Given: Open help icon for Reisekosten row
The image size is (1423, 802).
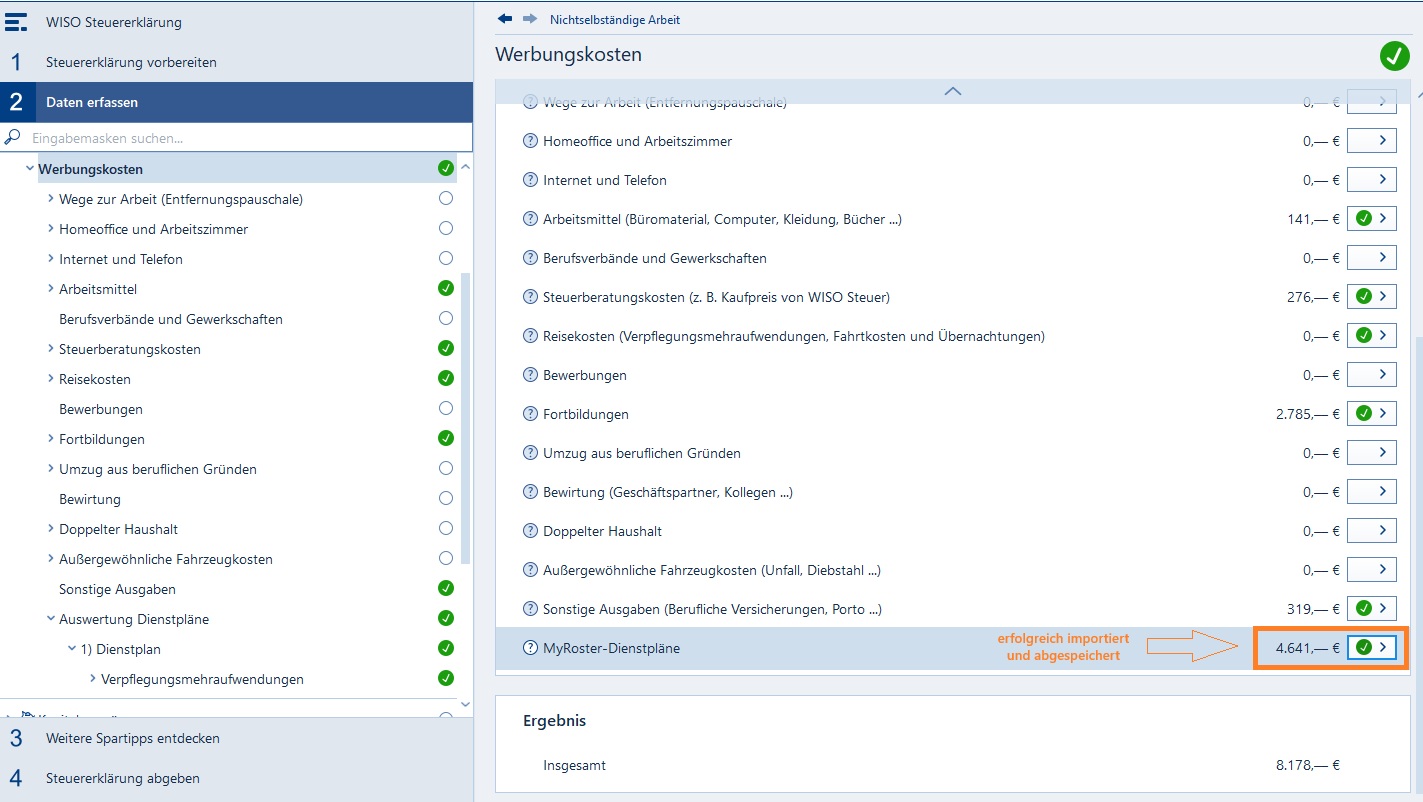Looking at the screenshot, I should (x=531, y=336).
